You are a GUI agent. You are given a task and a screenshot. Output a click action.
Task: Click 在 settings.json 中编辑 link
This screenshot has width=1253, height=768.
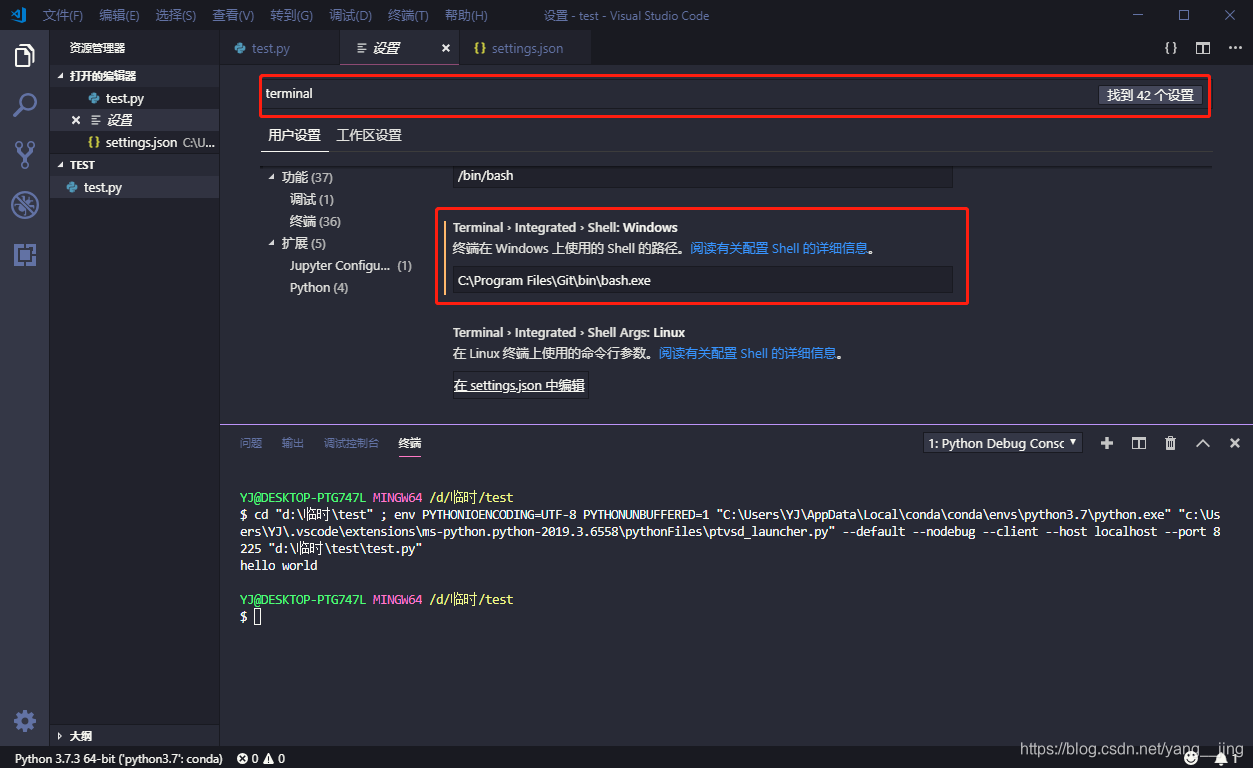click(520, 385)
